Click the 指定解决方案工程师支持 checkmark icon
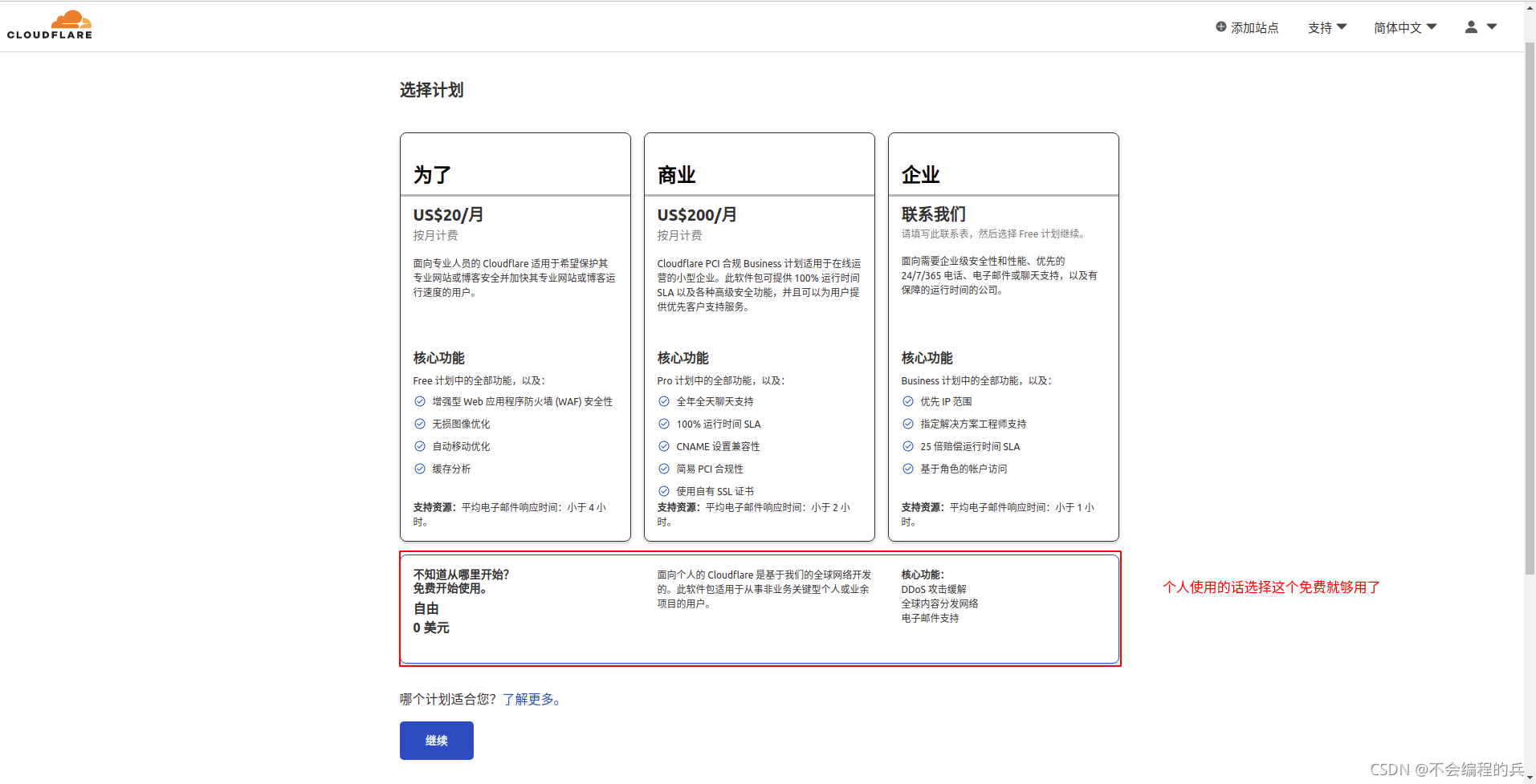 pyautogui.click(x=908, y=424)
